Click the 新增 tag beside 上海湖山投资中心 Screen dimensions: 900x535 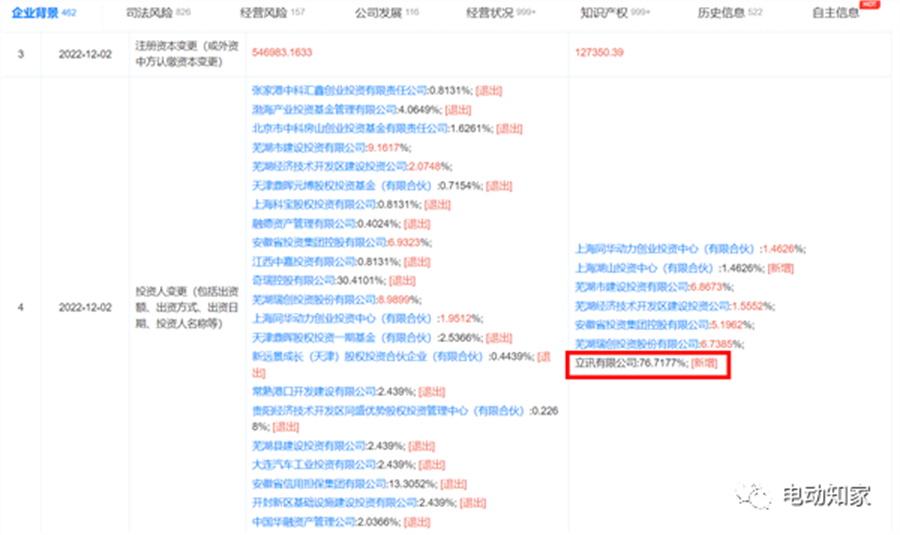781,268
